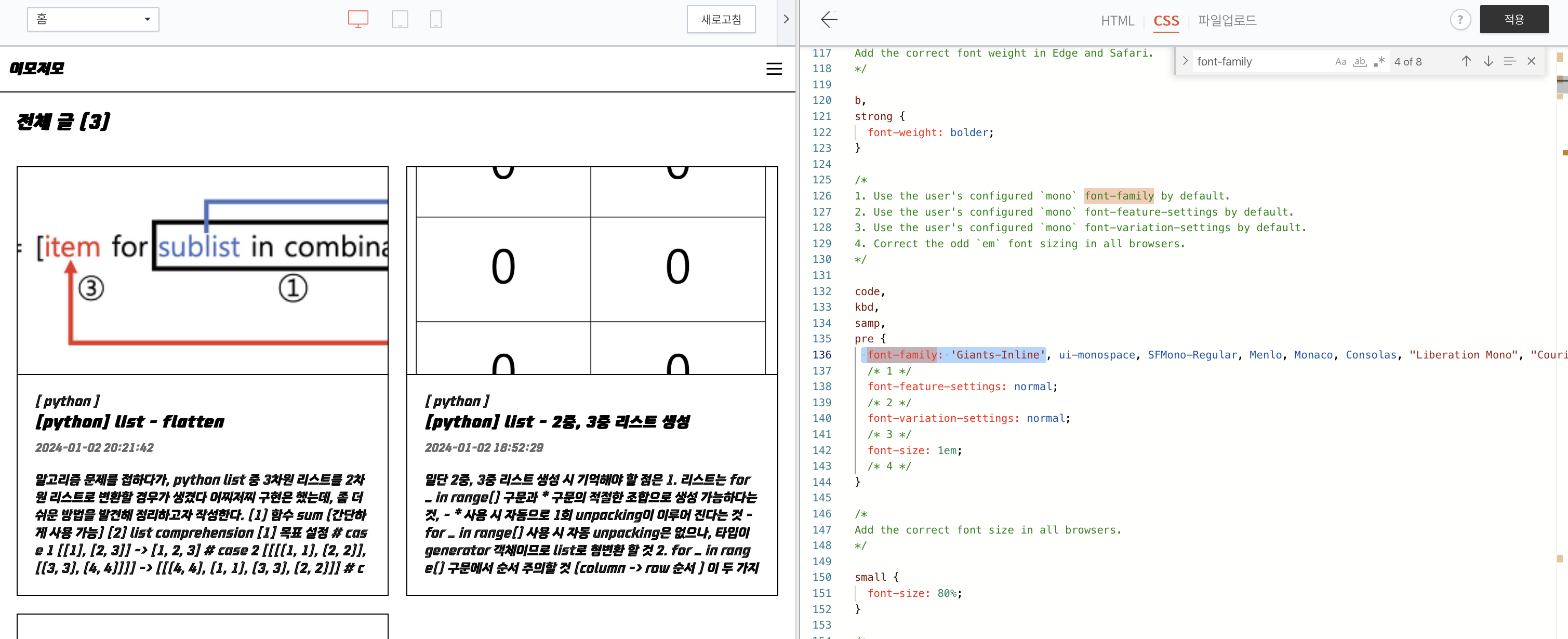Close the find widget
This screenshot has width=1568, height=639.
[1532, 61]
